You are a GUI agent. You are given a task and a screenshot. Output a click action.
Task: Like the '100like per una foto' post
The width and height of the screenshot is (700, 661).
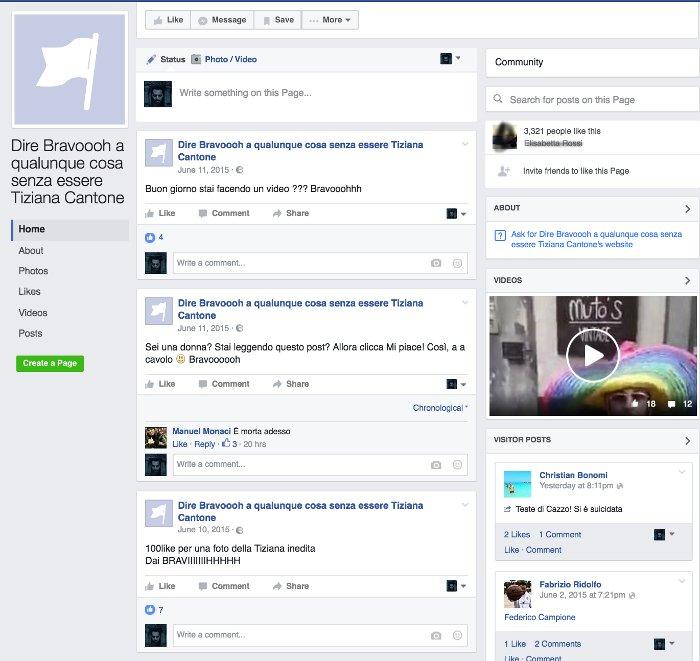(x=160, y=586)
